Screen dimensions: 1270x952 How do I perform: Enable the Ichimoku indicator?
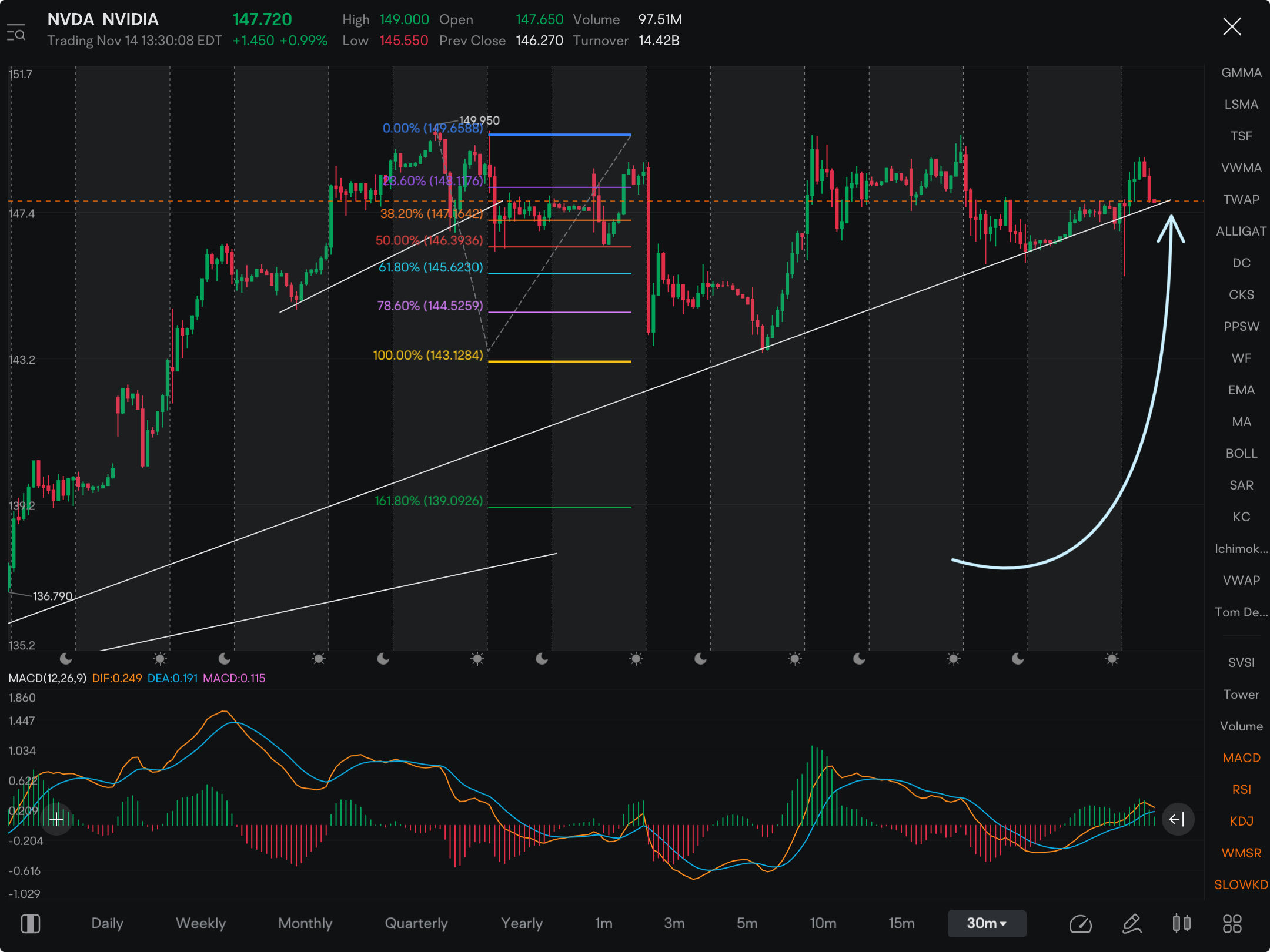tap(1241, 549)
